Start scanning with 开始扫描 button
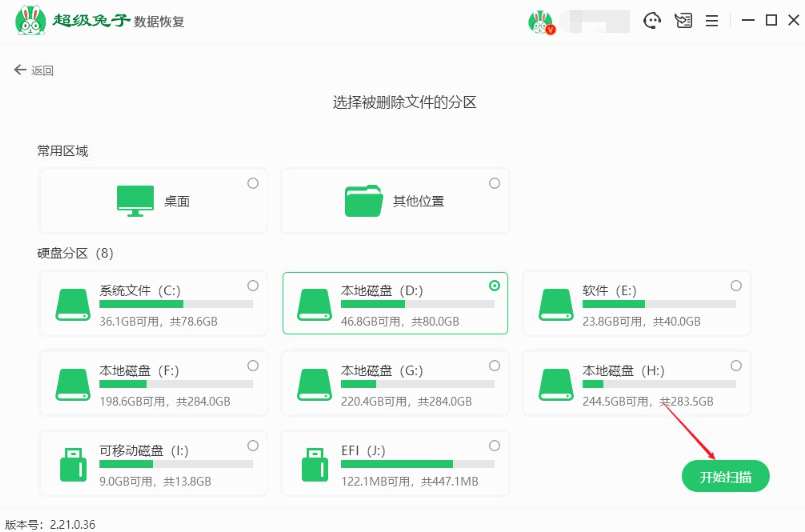 click(725, 477)
